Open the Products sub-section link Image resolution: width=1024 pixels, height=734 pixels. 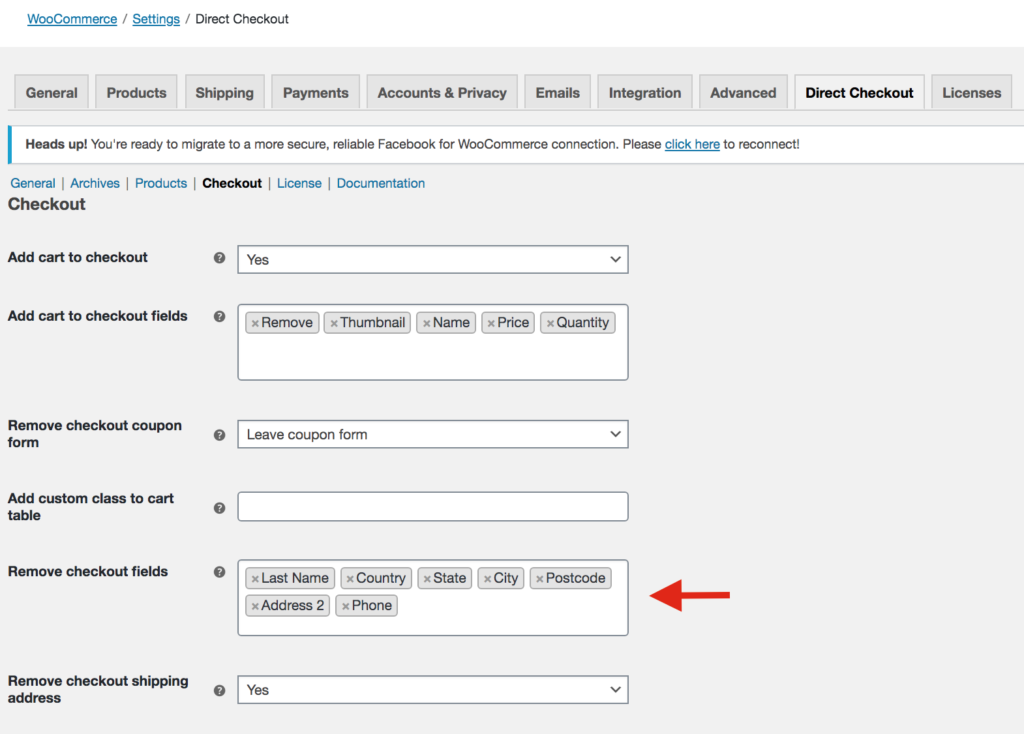[x=161, y=184]
